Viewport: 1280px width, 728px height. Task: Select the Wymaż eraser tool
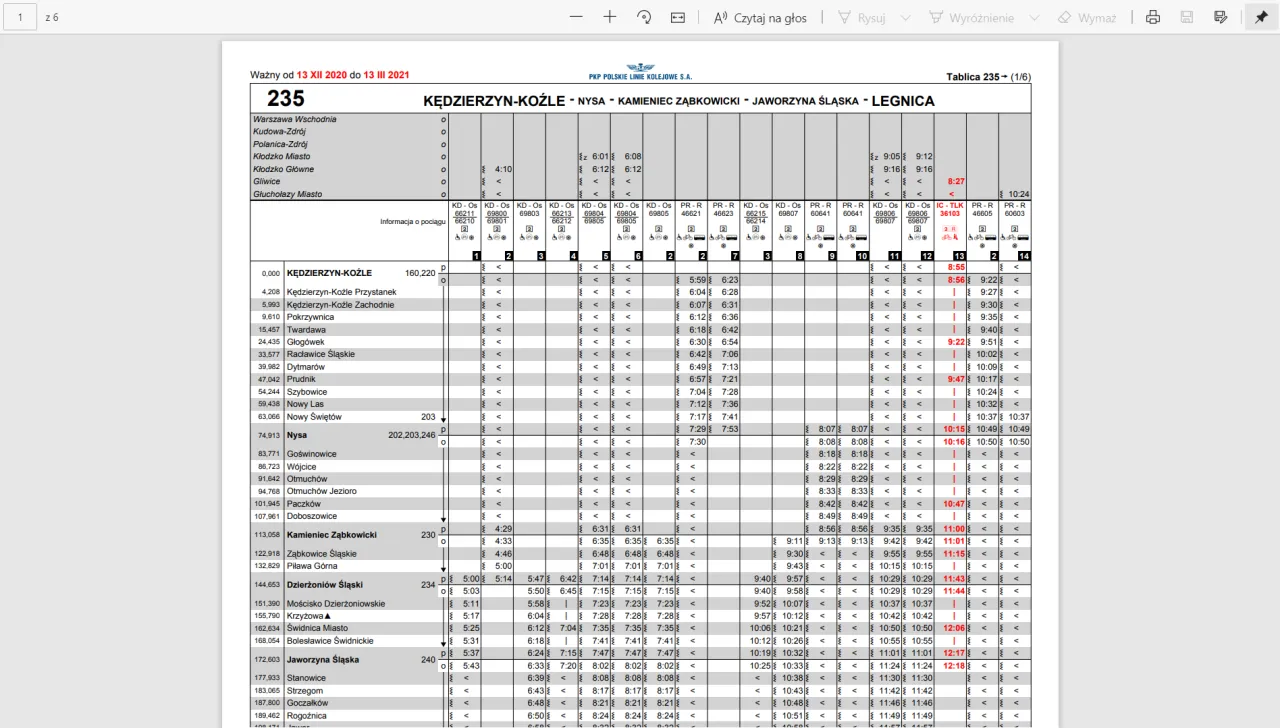click(x=1086, y=17)
